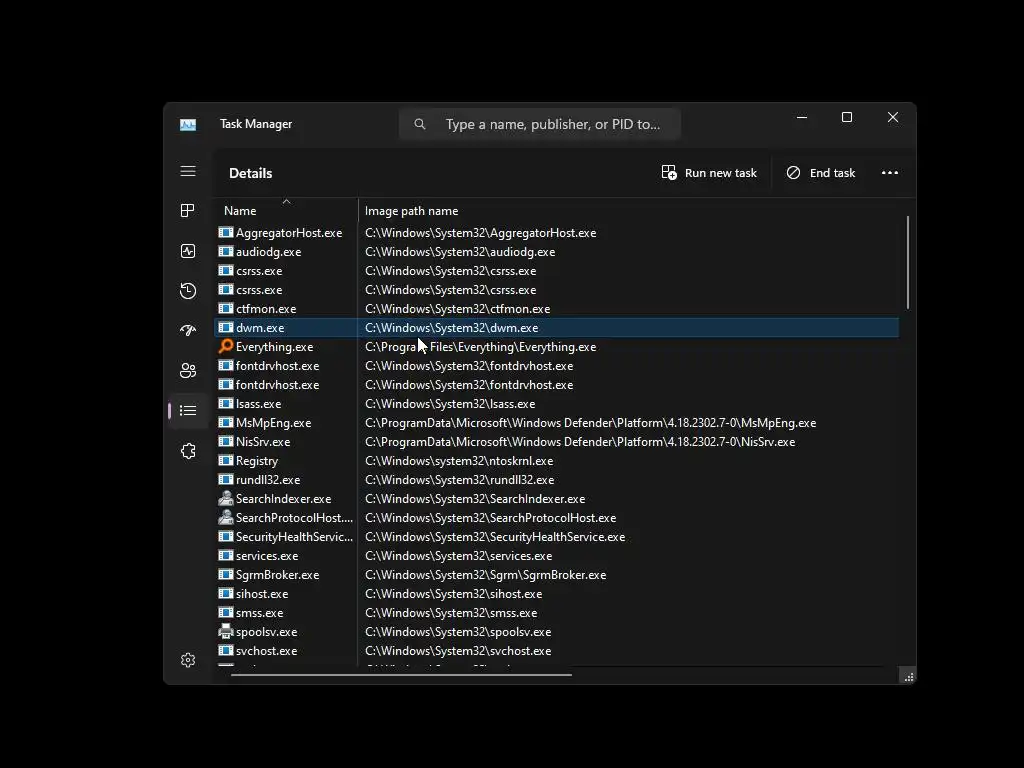Screen dimensions: 1024x768
Task: Minimize the Task Manager window
Action: coord(802,118)
